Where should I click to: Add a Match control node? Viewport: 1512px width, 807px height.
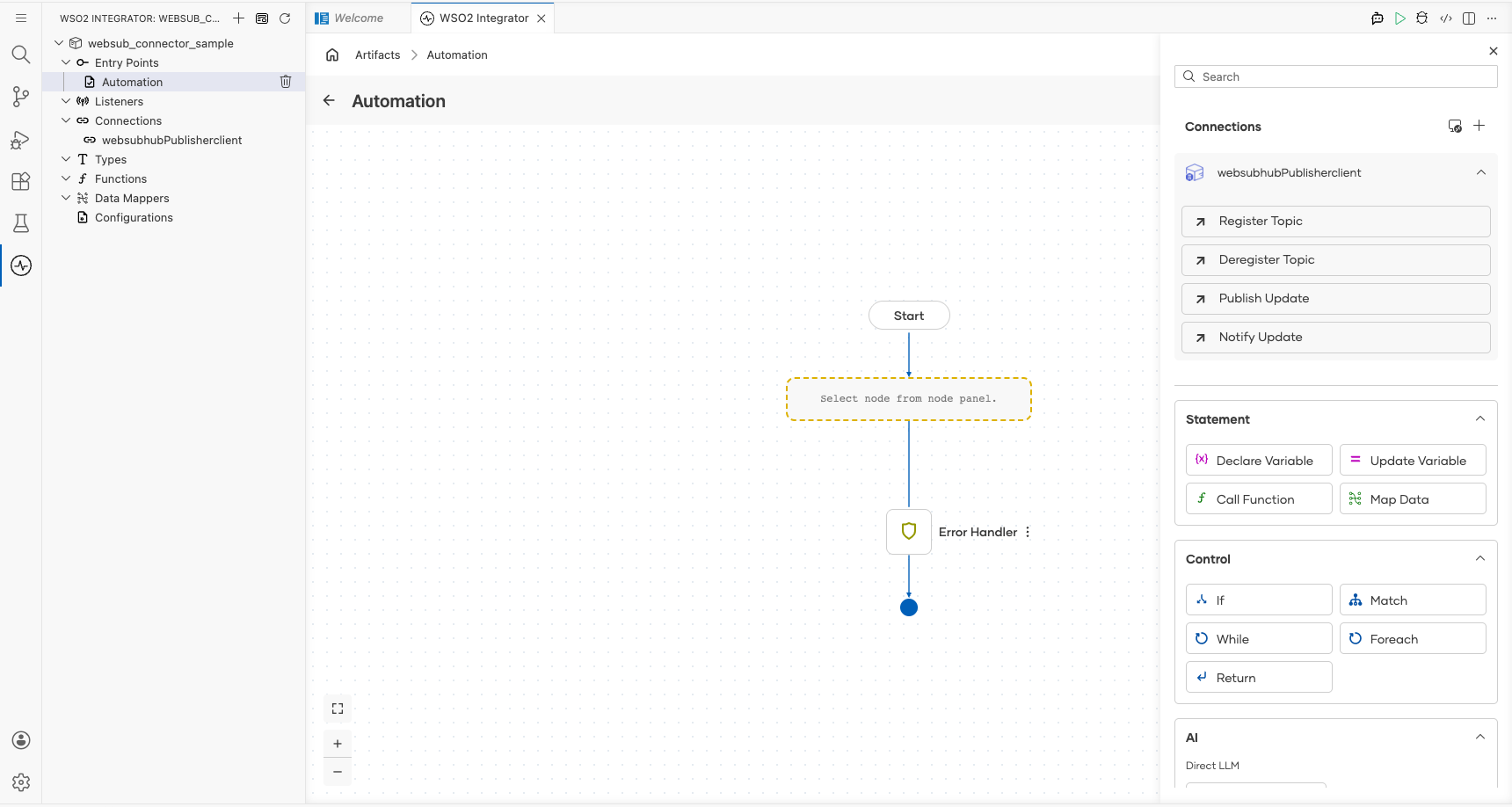coord(1413,600)
